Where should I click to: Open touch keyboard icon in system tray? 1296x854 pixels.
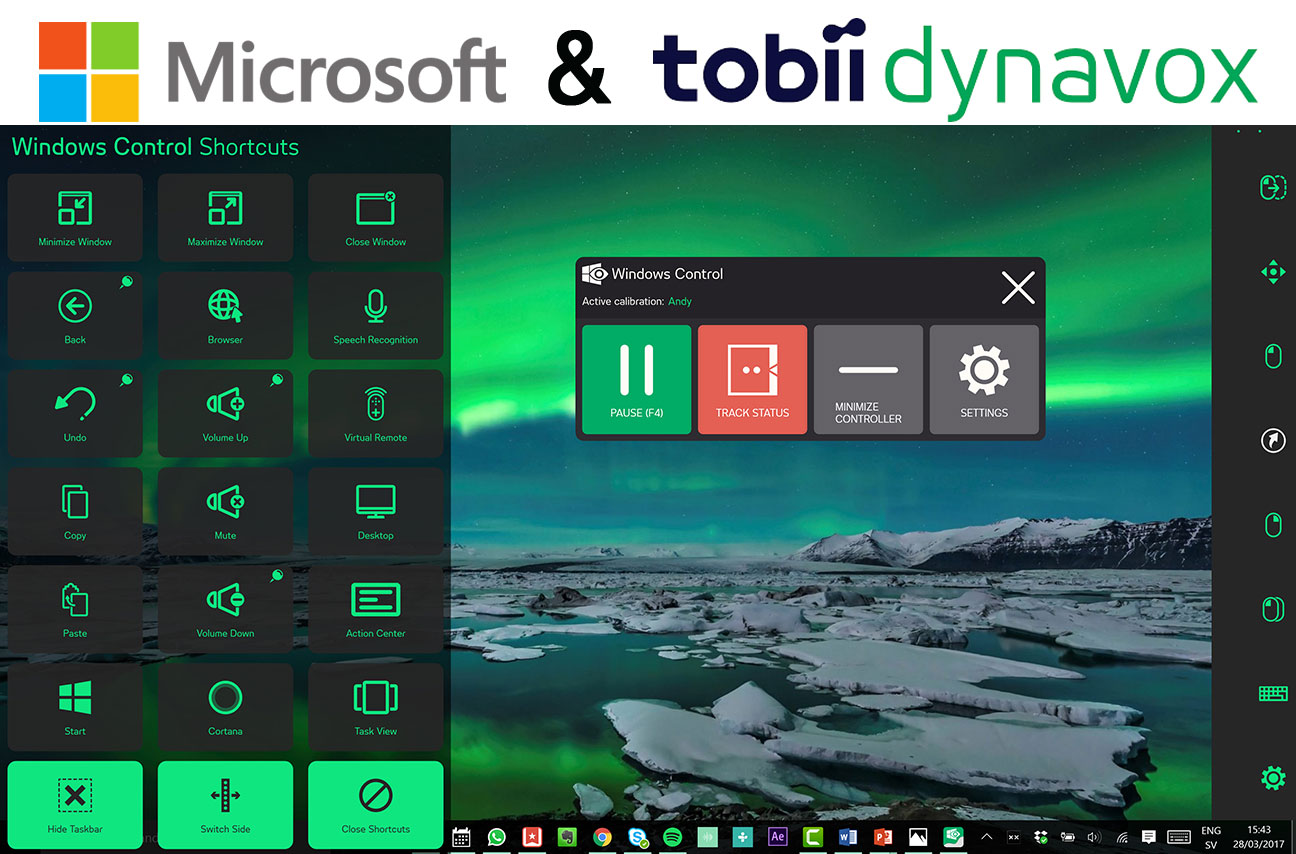click(x=1178, y=837)
